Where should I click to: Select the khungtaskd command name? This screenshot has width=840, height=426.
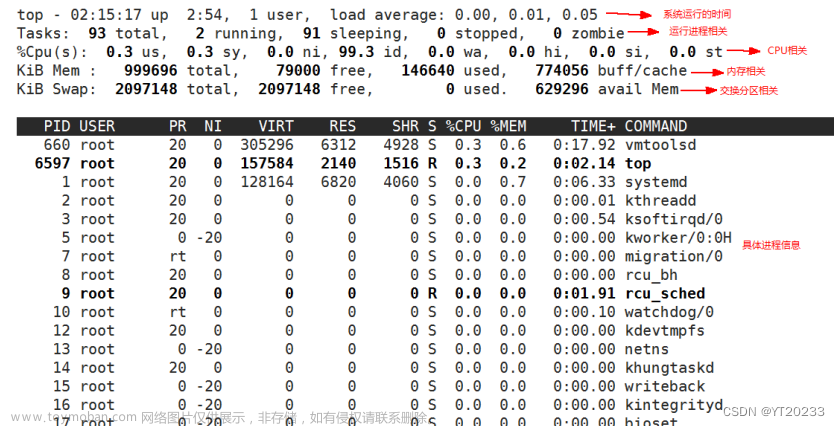coord(669,368)
